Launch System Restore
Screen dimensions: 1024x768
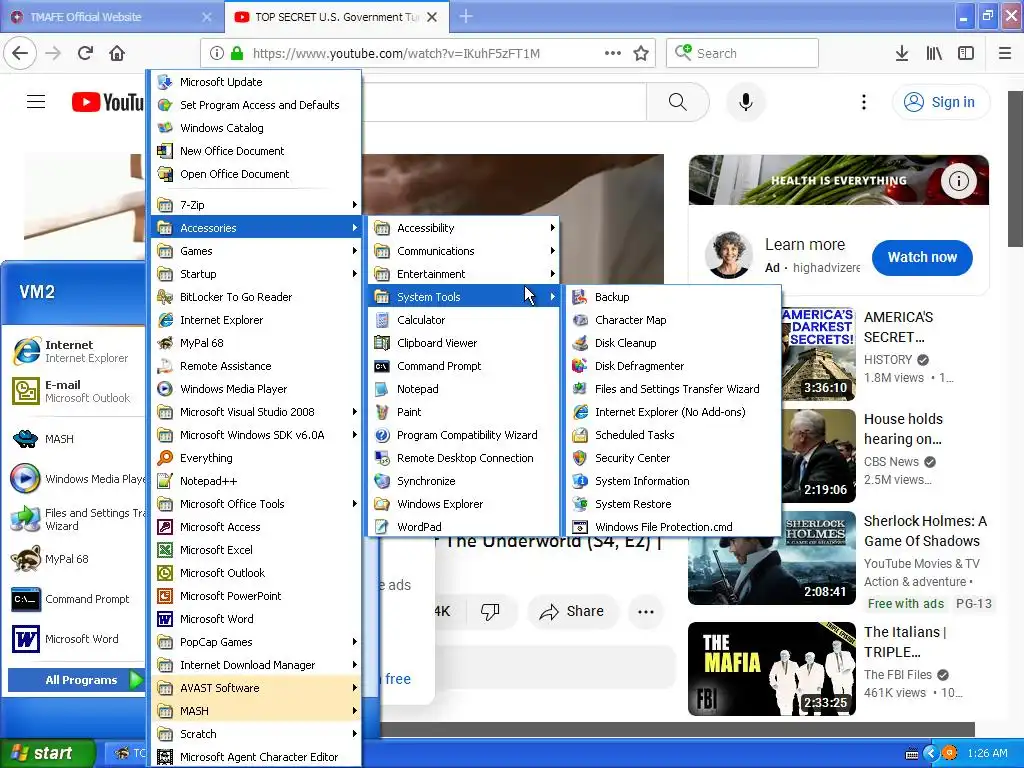point(673,504)
